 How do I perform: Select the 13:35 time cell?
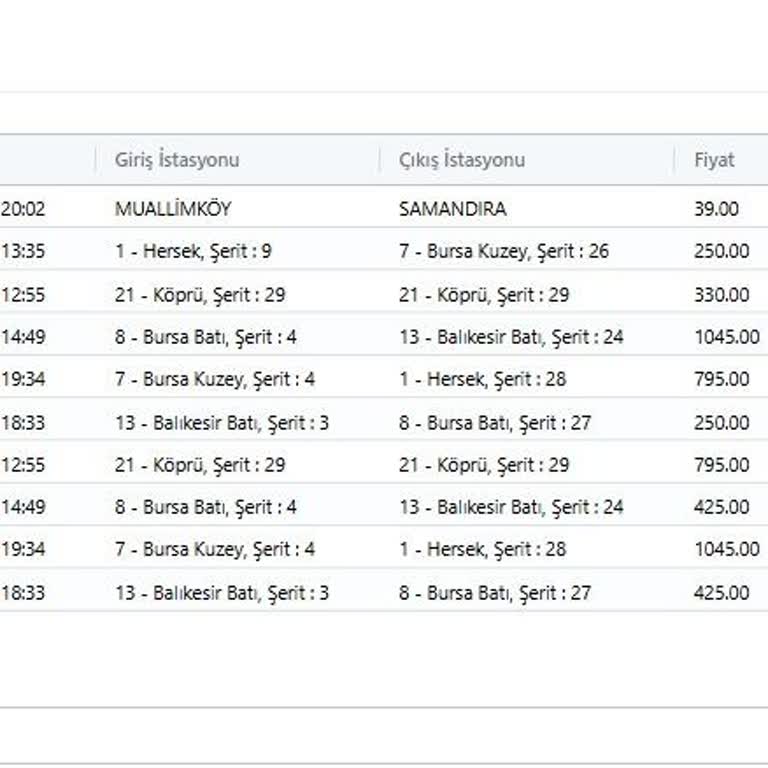[23, 252]
